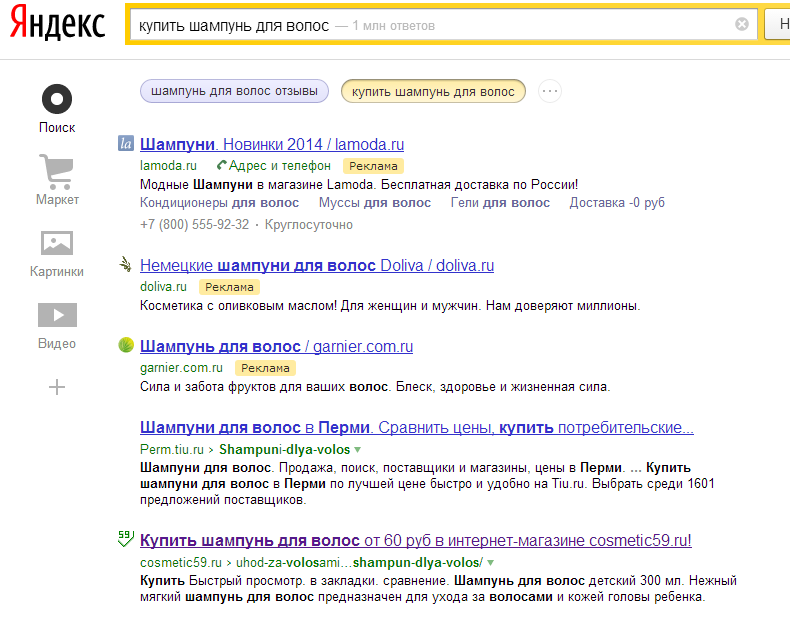Click the 1 млн ответов result count

coord(393,26)
